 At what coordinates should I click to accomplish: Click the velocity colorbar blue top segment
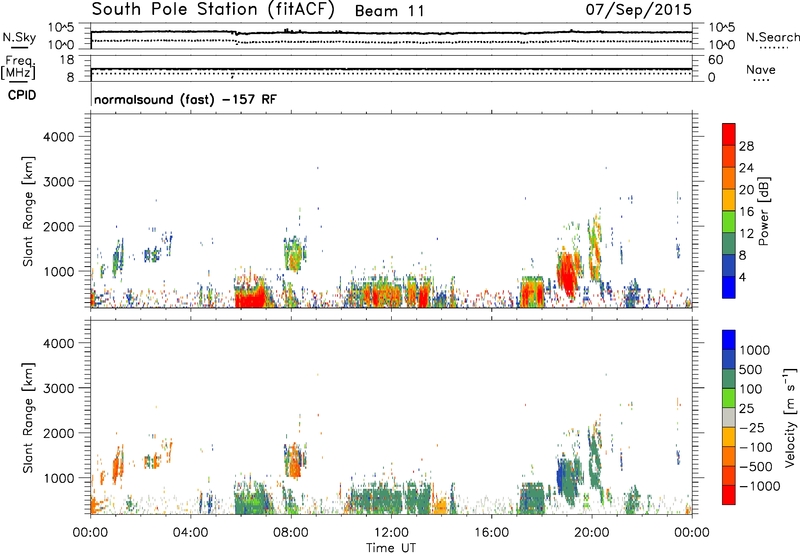tap(729, 340)
